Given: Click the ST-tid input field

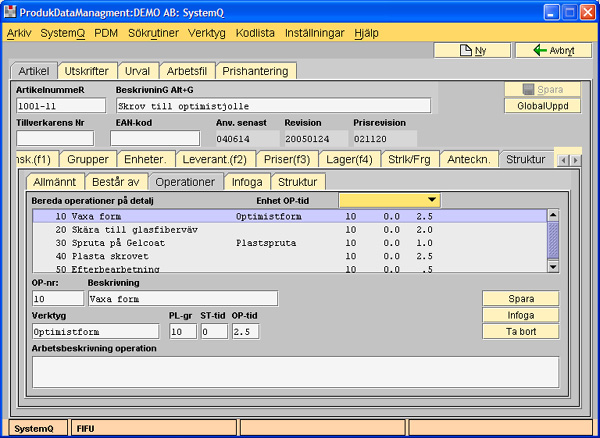Looking at the screenshot, I should pos(214,331).
